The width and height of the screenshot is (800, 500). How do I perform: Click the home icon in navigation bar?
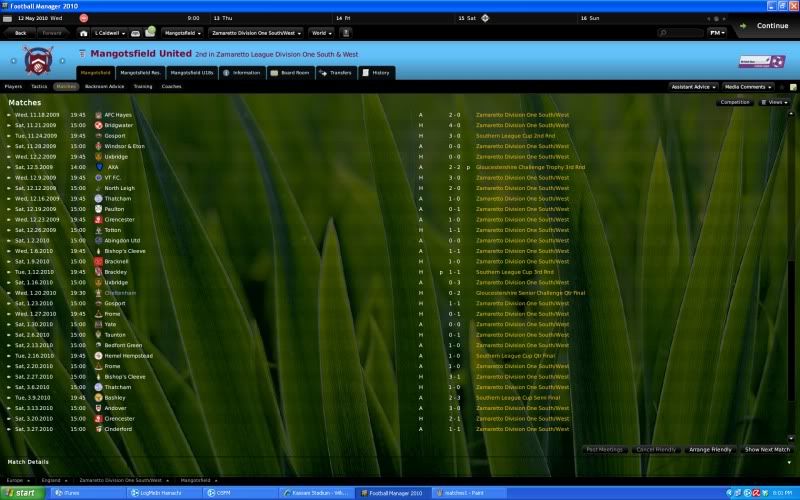point(84,32)
